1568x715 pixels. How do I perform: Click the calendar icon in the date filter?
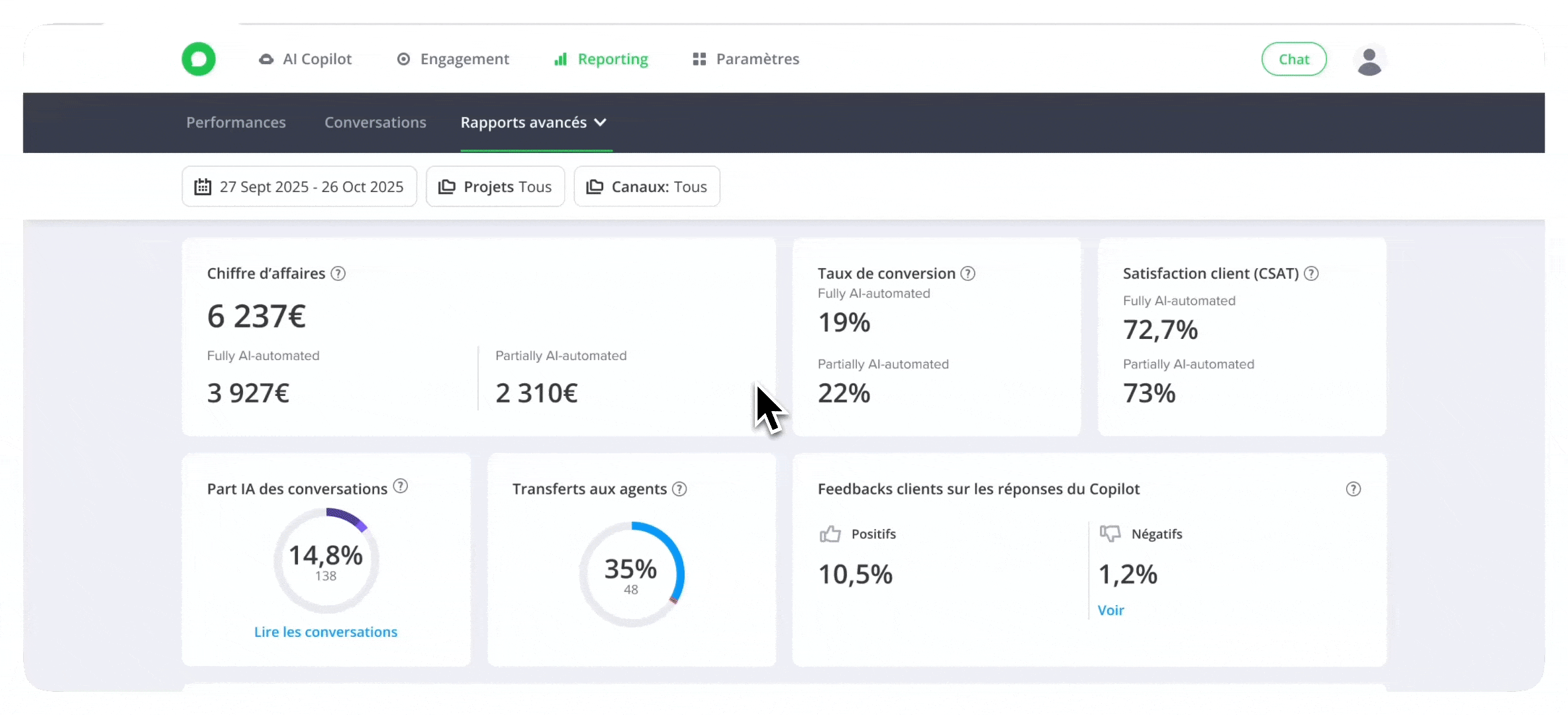[203, 186]
